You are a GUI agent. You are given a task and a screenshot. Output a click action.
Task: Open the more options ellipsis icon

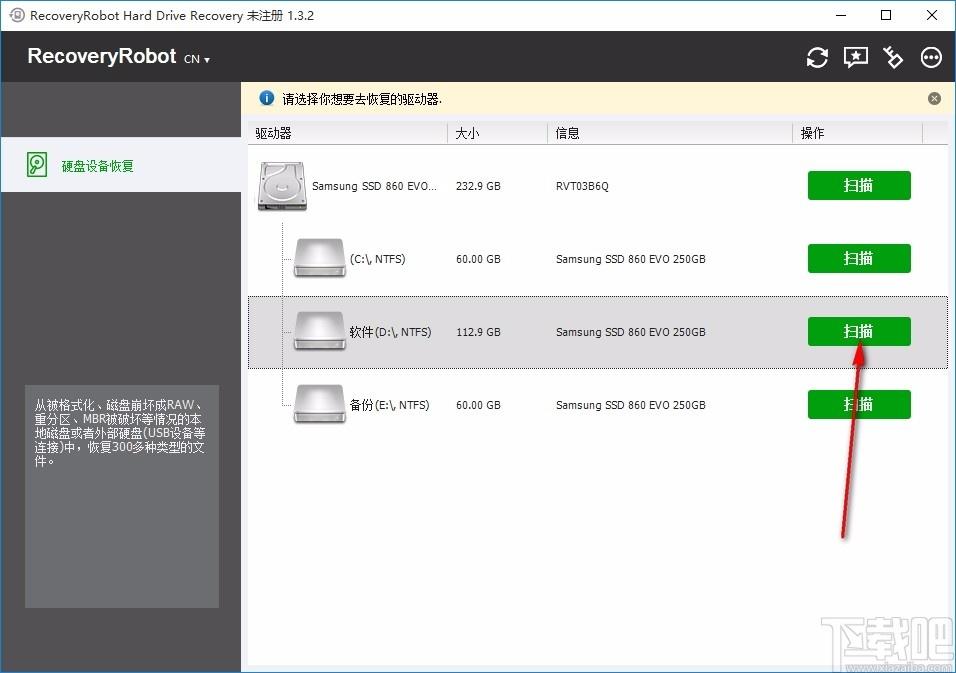tap(931, 57)
